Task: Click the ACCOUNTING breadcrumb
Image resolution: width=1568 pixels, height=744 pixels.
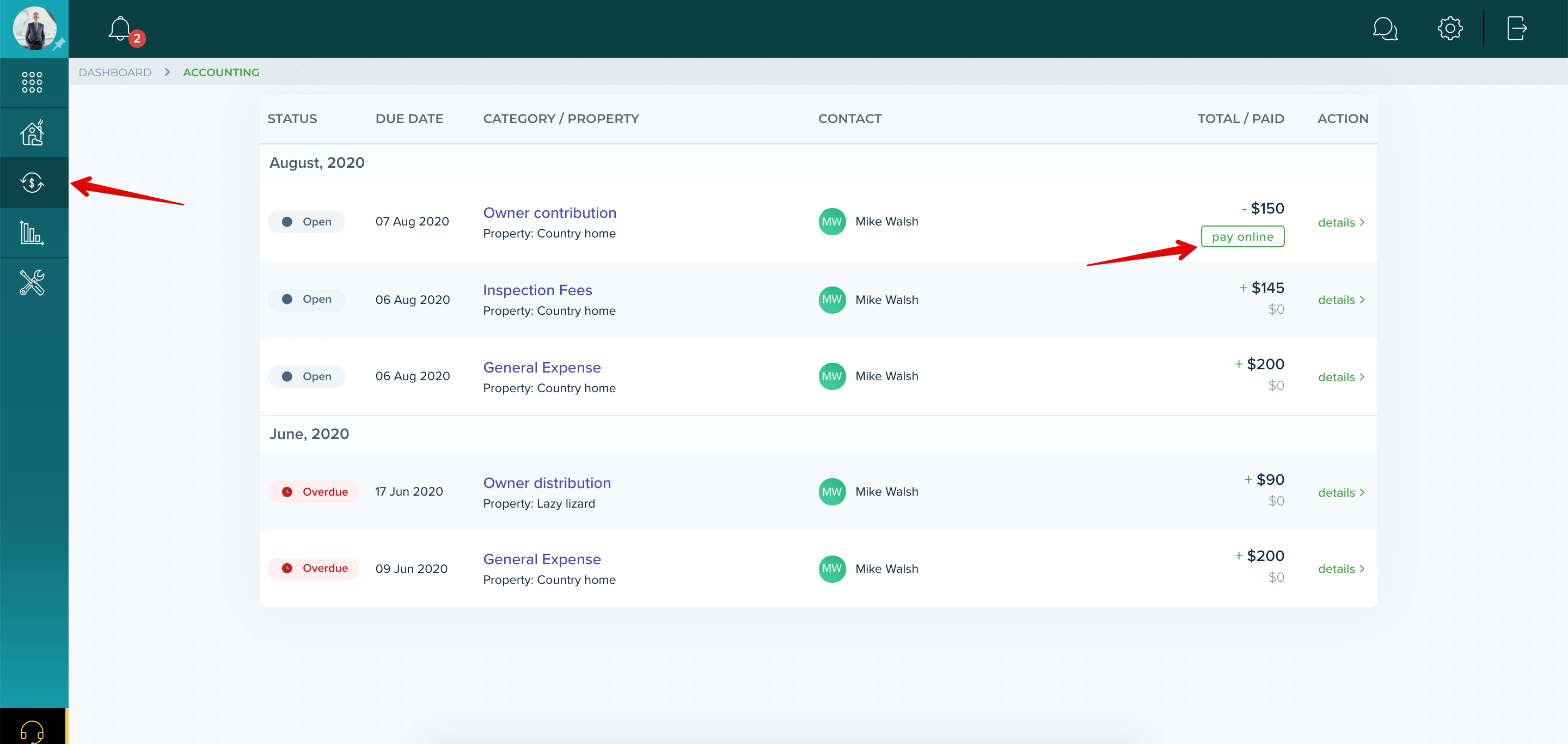Action: coord(221,72)
